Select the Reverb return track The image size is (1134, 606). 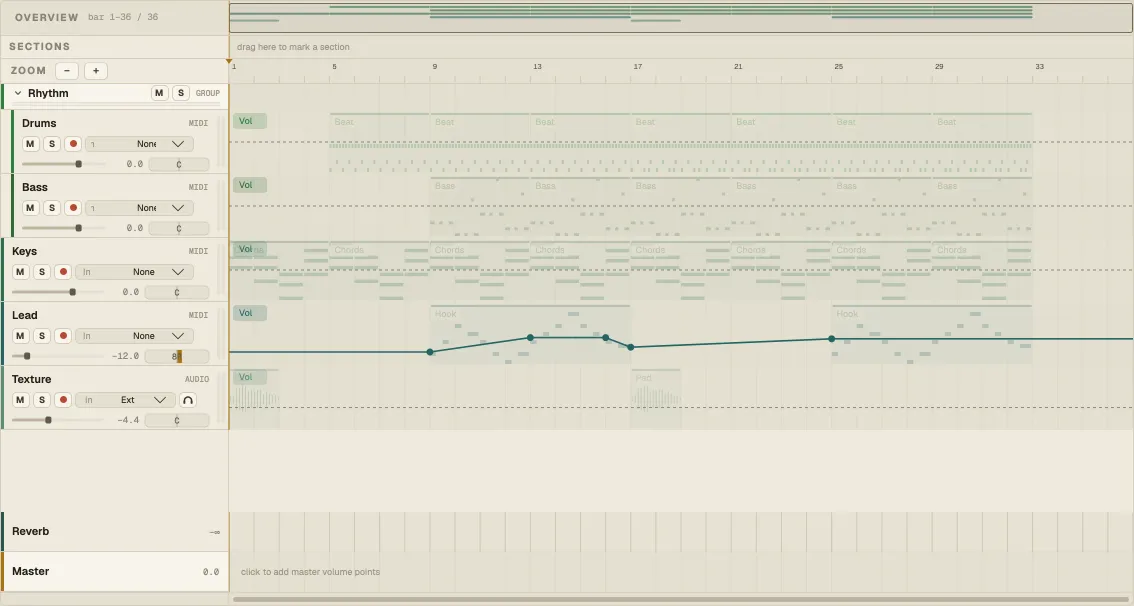point(114,532)
